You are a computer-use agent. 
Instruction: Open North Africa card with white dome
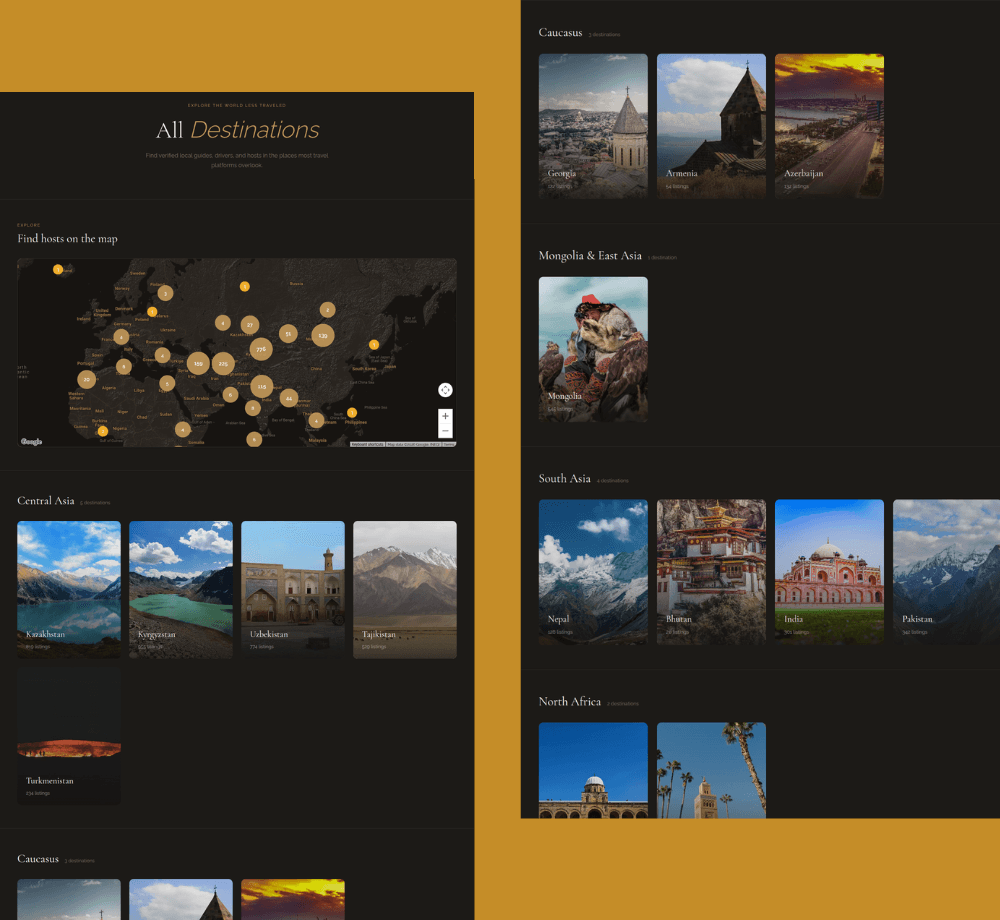593,770
